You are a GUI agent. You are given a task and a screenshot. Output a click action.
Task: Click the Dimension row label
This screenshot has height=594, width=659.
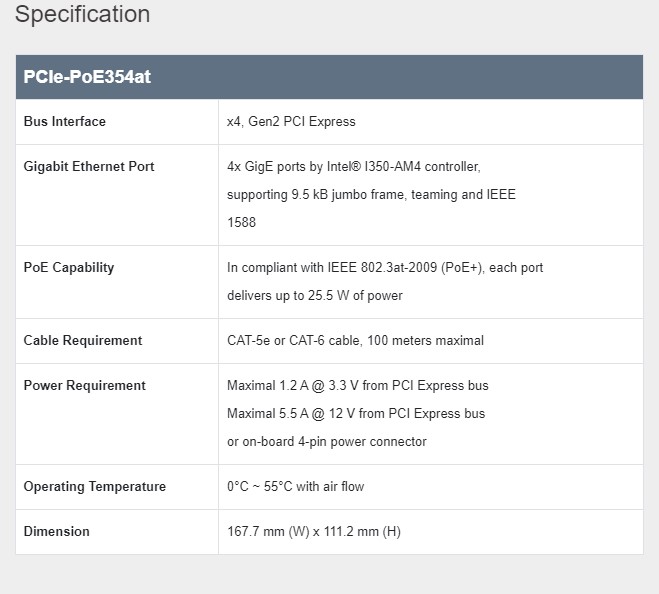click(x=57, y=532)
